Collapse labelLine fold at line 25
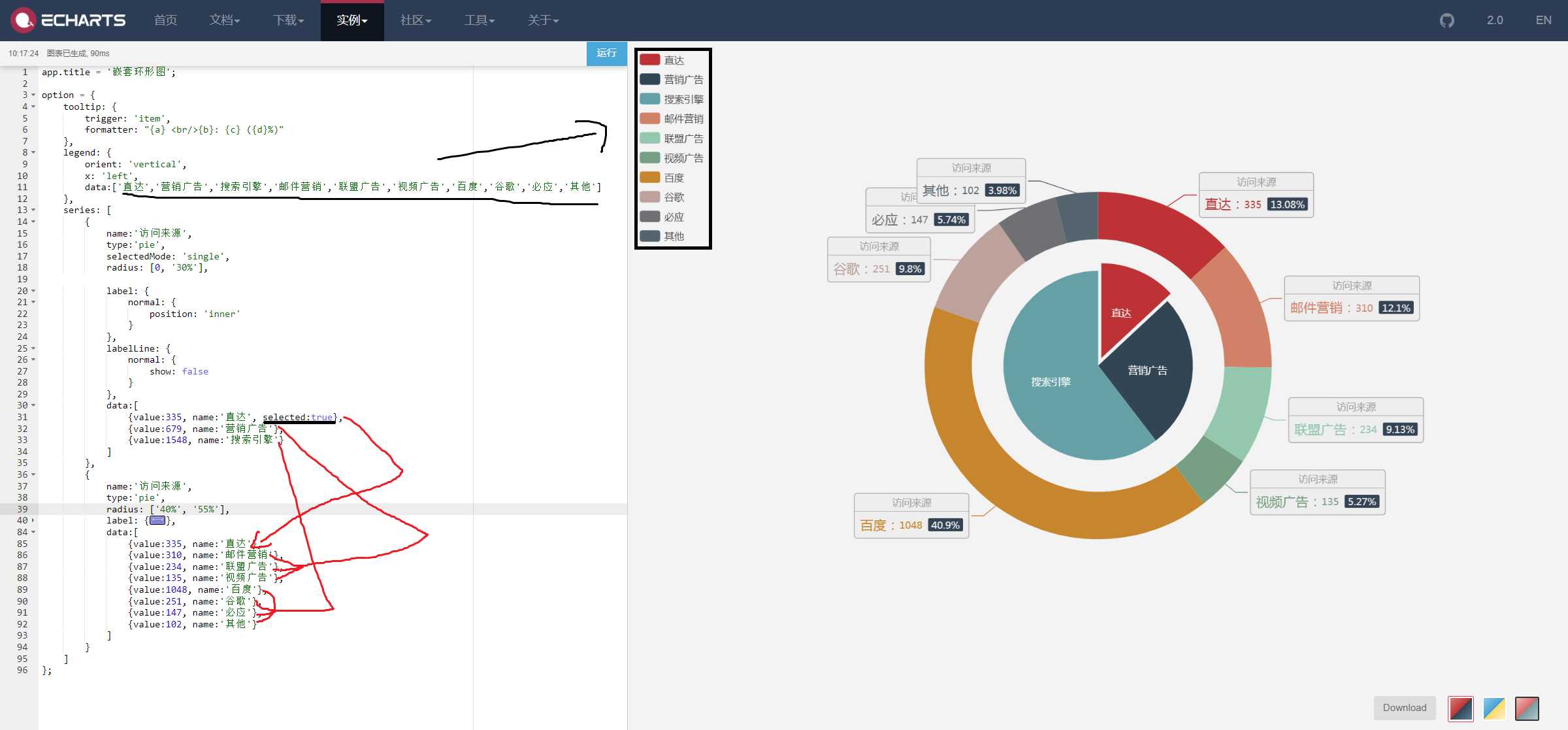The height and width of the screenshot is (730, 1568). [x=33, y=348]
